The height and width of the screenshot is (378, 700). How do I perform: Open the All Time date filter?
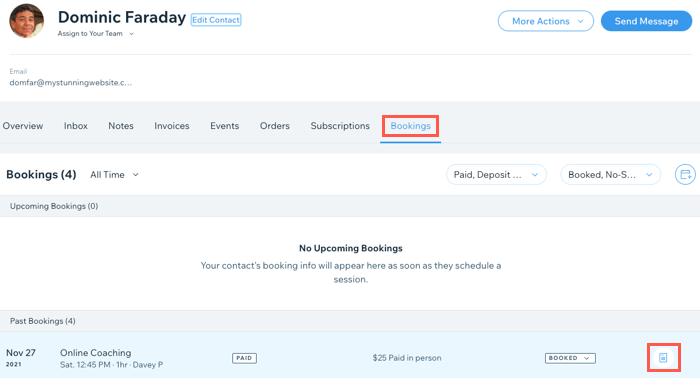click(x=114, y=174)
